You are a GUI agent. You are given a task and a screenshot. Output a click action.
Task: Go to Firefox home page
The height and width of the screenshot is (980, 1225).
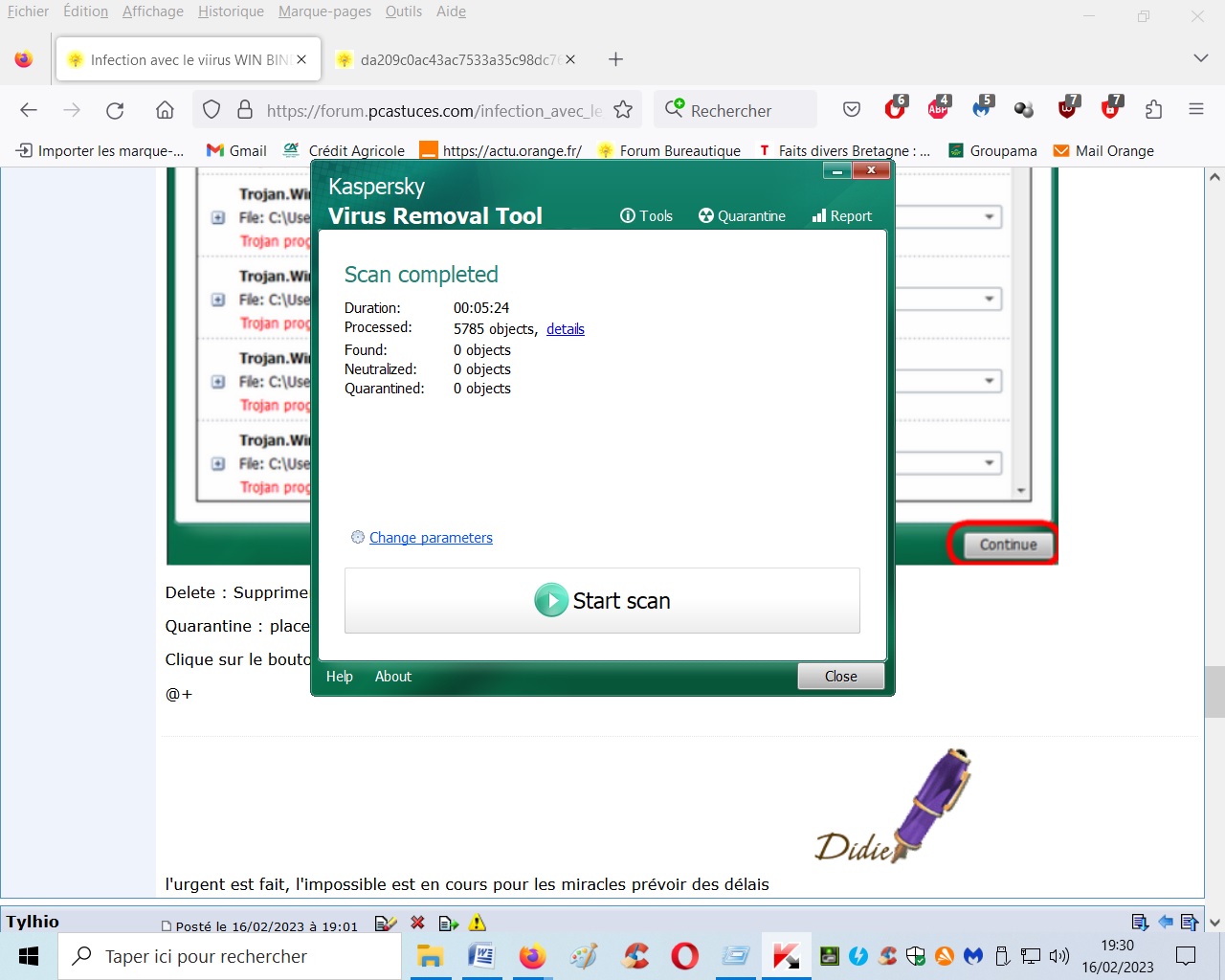click(x=165, y=110)
